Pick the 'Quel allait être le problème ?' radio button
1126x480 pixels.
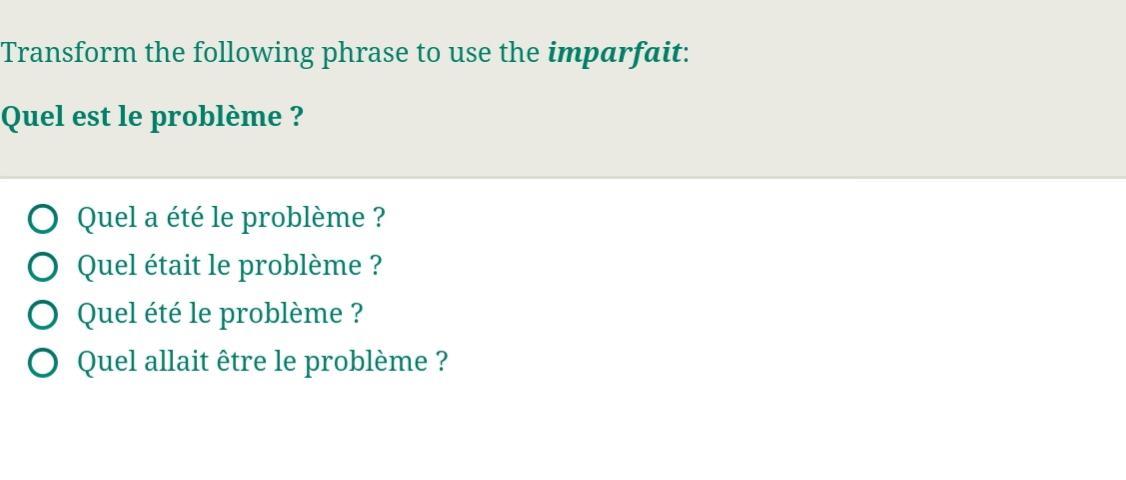[42, 363]
